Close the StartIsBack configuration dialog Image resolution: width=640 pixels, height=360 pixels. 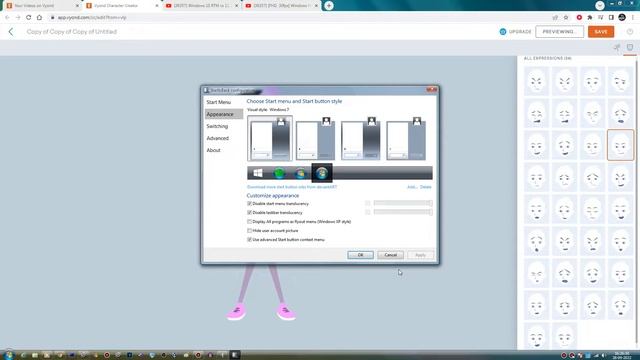coord(431,90)
